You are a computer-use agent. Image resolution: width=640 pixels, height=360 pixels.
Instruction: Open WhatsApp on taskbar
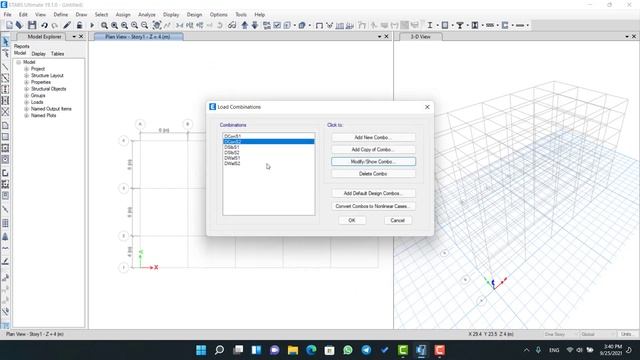[x=348, y=350]
